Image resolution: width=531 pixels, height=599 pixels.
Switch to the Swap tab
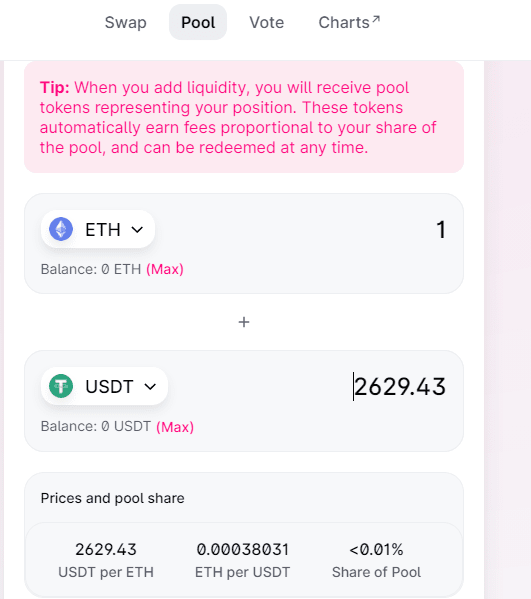pos(125,23)
